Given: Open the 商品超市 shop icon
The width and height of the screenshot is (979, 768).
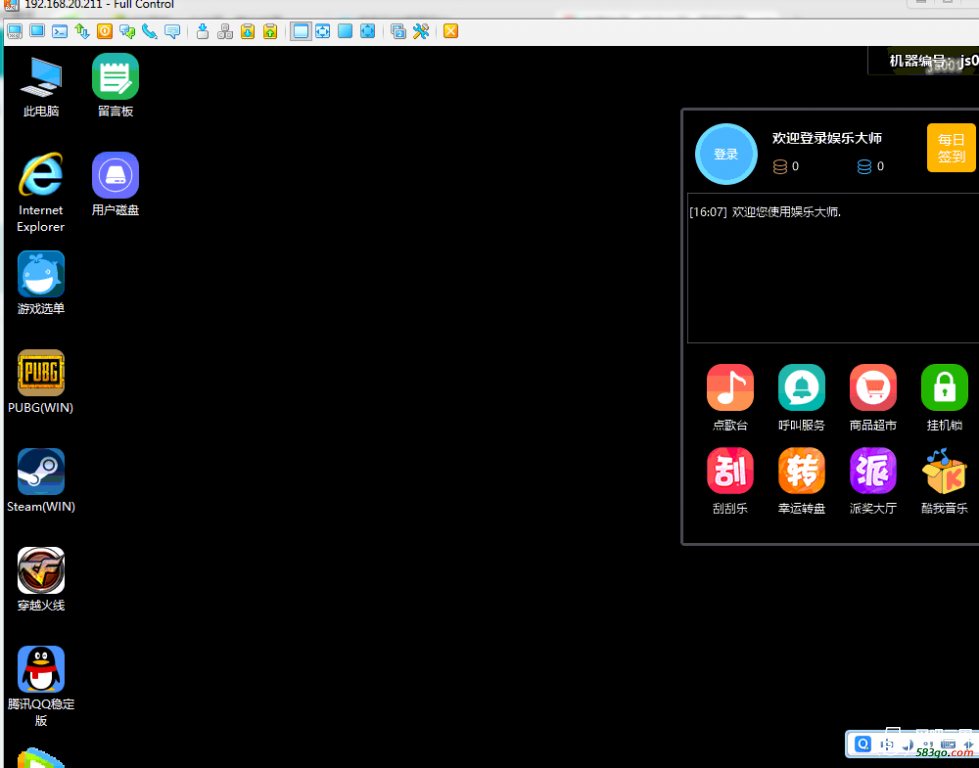Looking at the screenshot, I should coord(873,388).
